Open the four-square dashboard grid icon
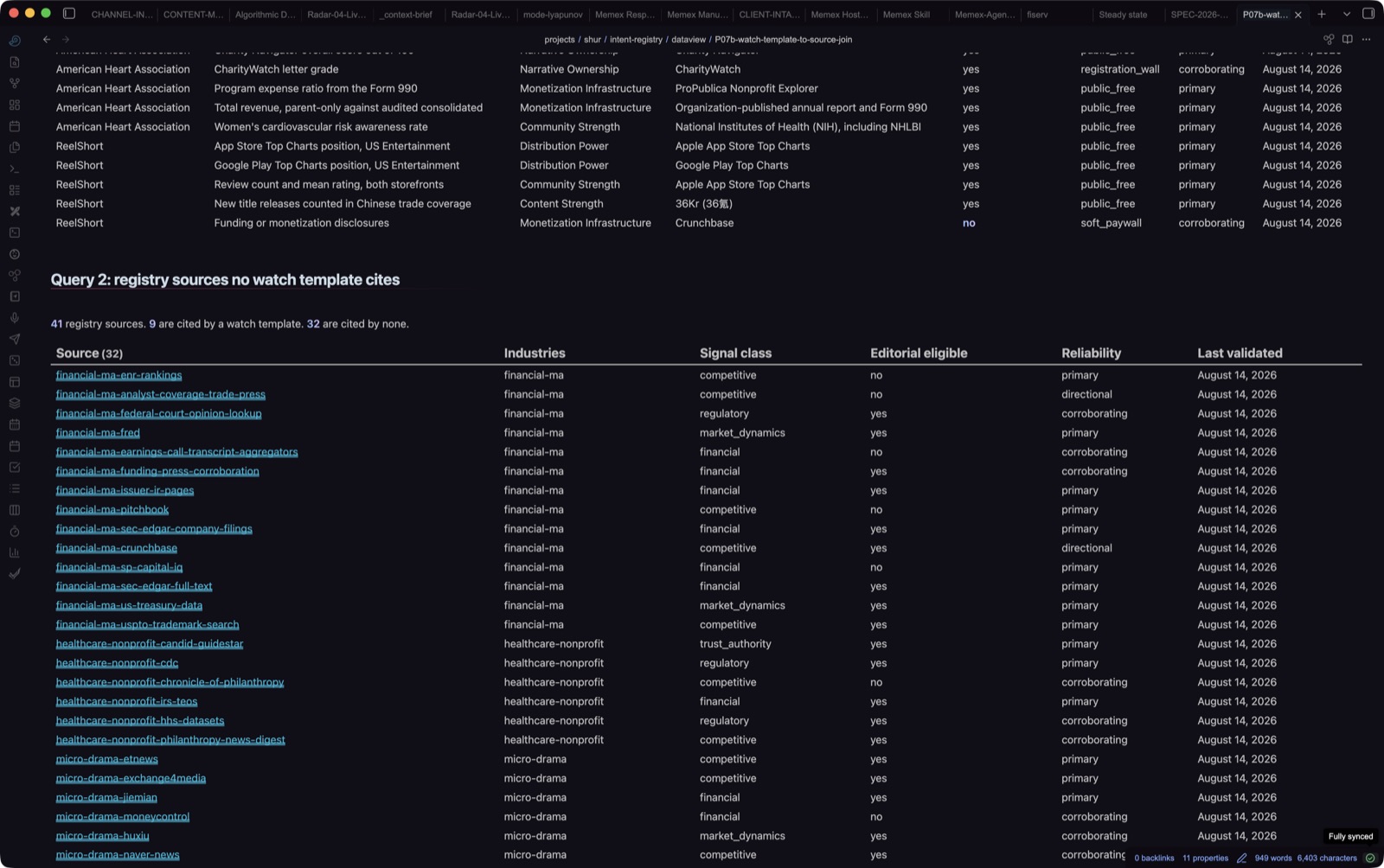 pos(15,105)
